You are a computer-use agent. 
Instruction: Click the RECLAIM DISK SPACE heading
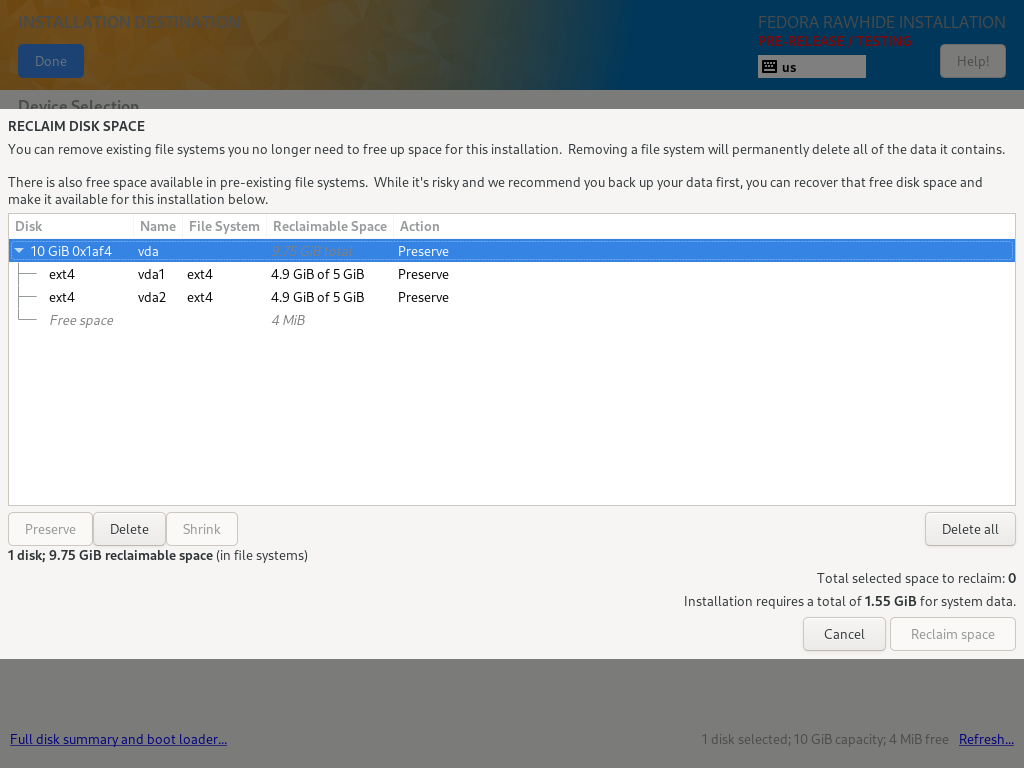[76, 126]
